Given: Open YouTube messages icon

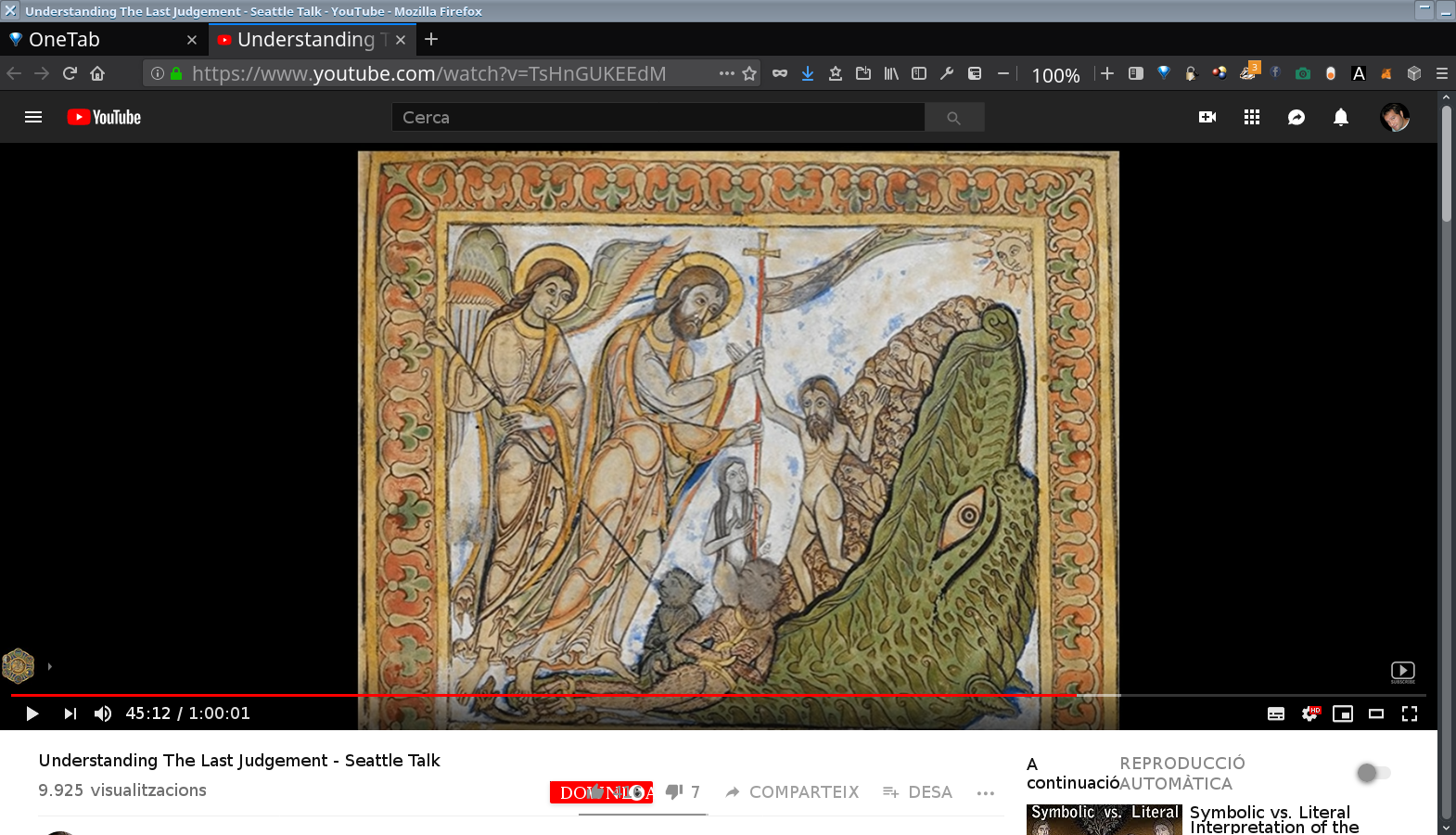Looking at the screenshot, I should [x=1296, y=117].
